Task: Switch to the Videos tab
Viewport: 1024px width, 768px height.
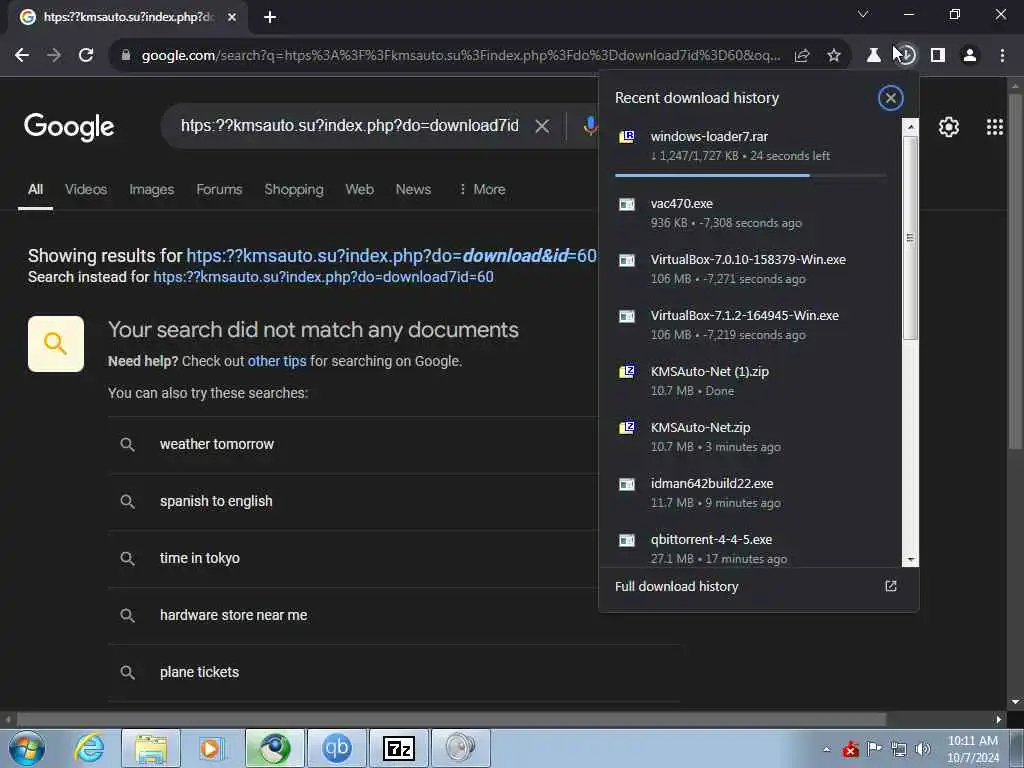Action: pyautogui.click(x=86, y=189)
